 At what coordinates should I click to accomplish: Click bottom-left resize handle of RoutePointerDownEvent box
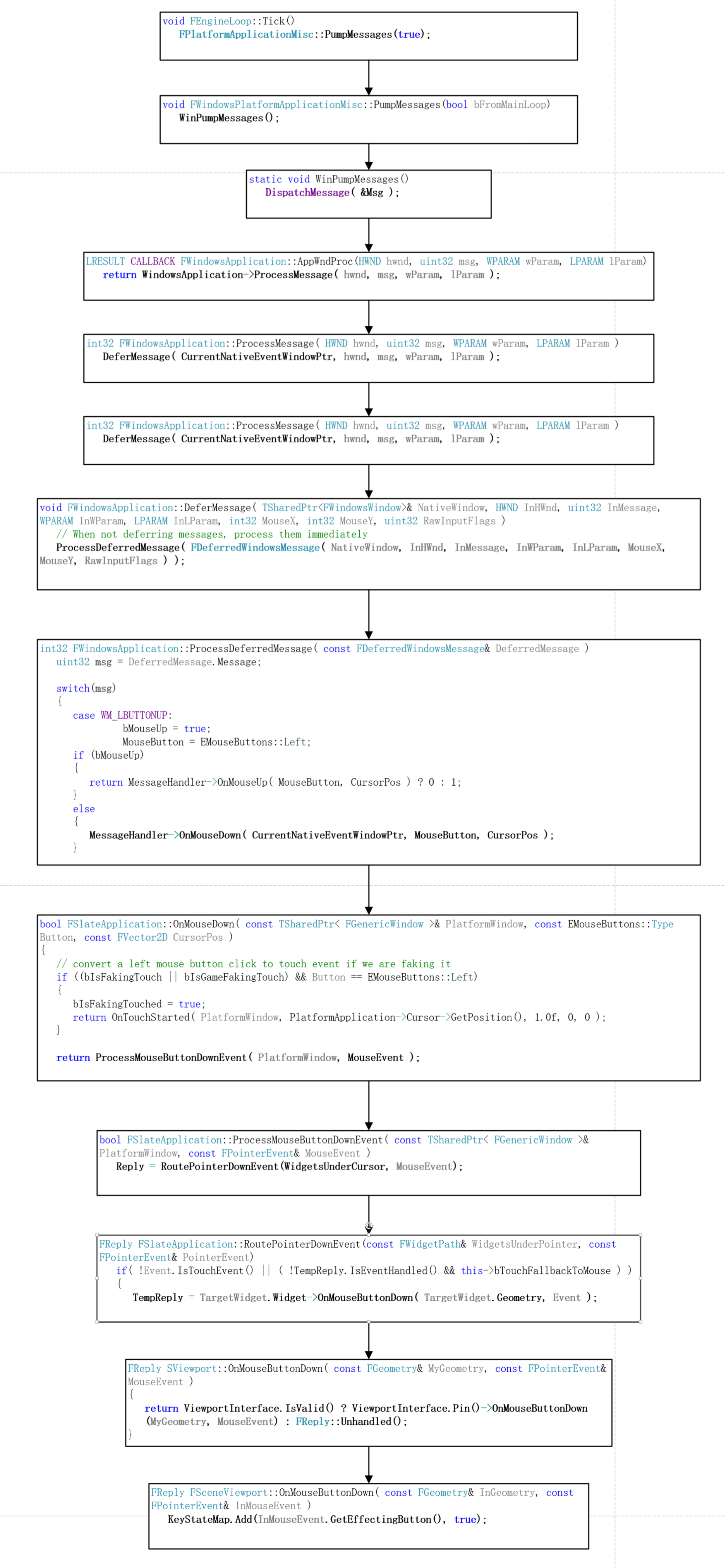tap(98, 1322)
